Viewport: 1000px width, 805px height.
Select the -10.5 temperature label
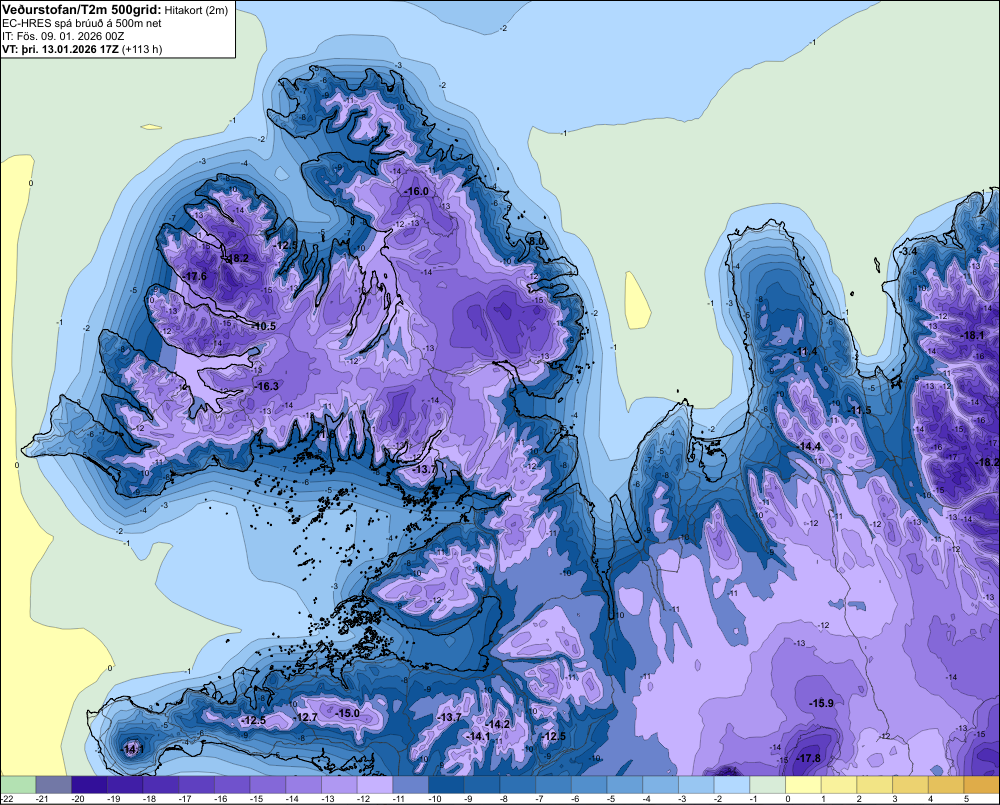click(263, 326)
